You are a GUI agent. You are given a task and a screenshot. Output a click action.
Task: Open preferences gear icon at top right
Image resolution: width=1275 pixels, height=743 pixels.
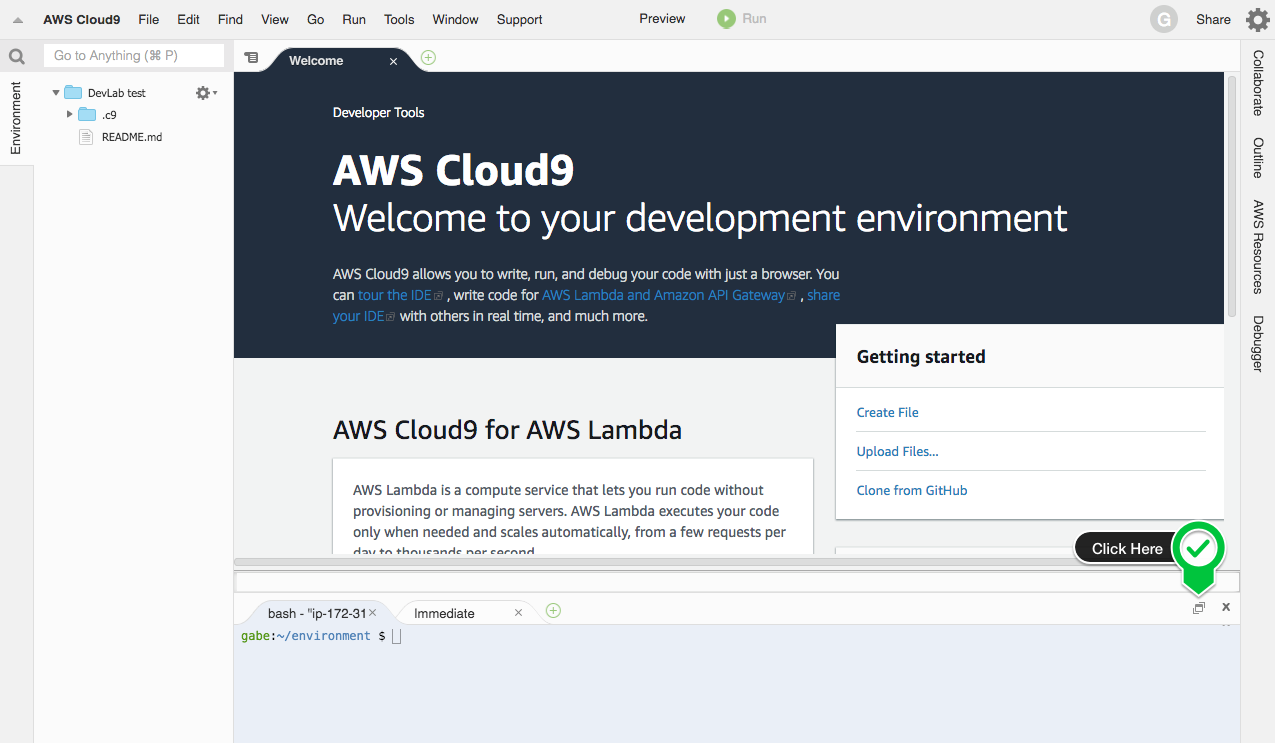(x=1257, y=19)
